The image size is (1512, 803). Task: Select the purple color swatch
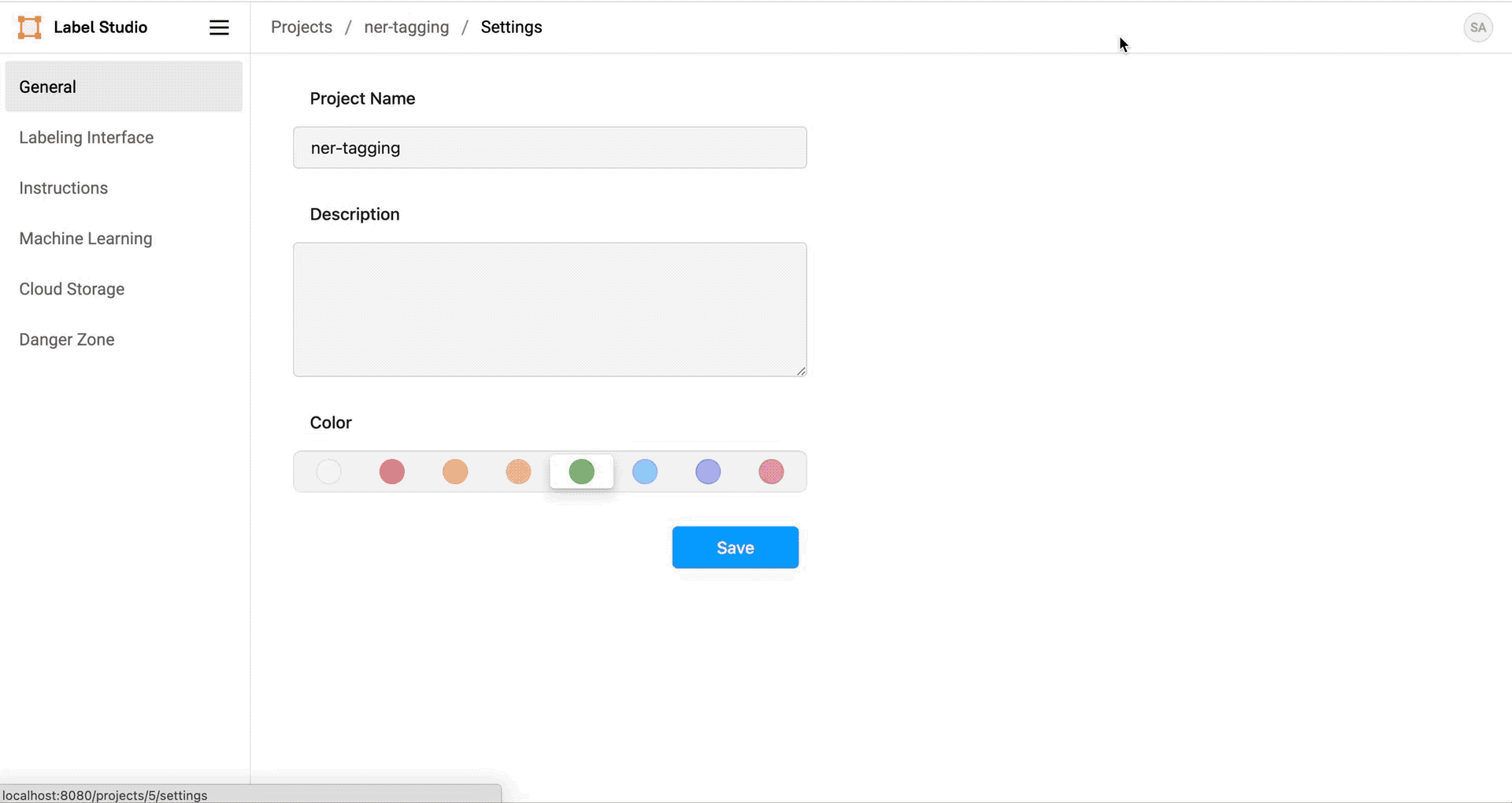[x=708, y=472]
